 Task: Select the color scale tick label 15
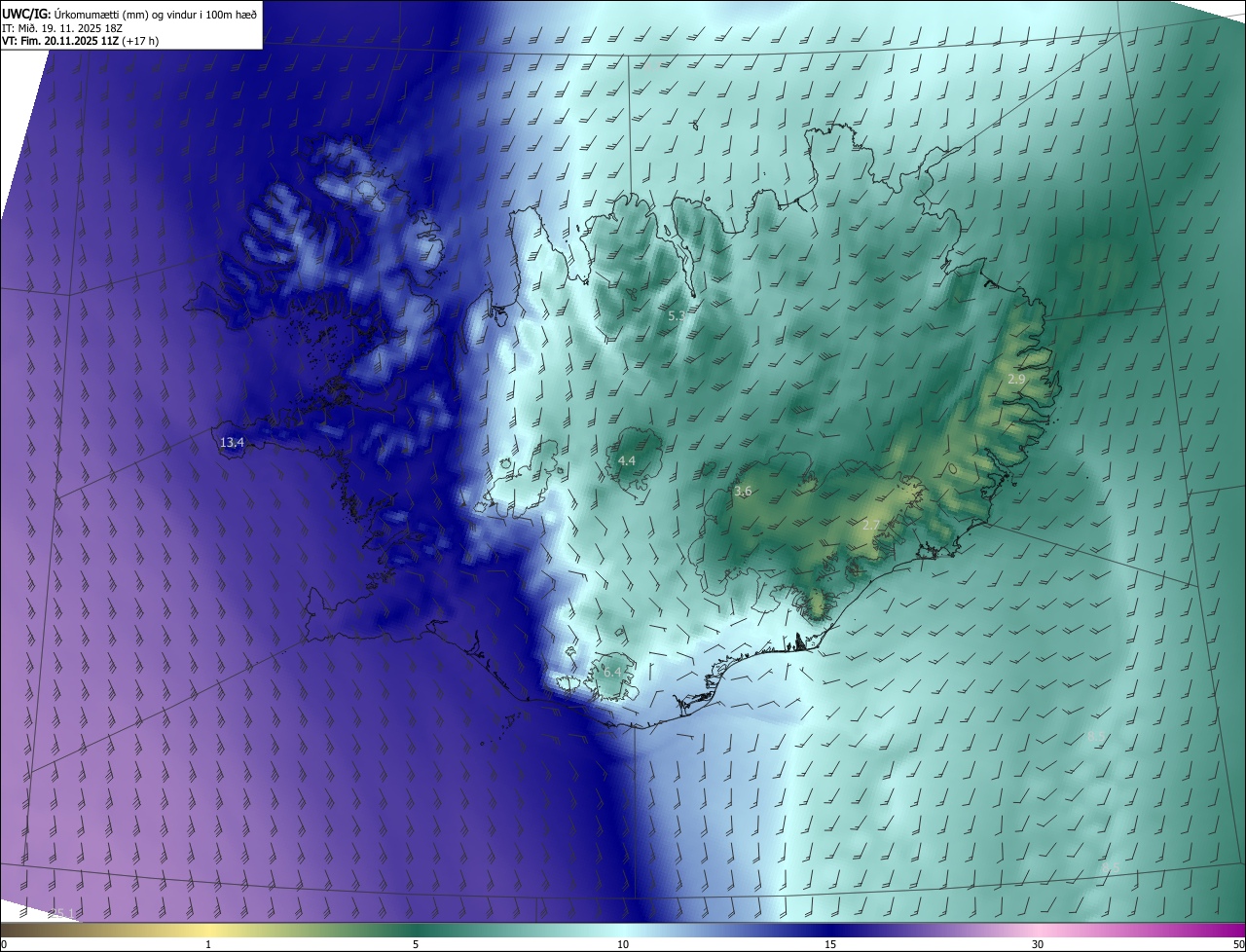click(830, 944)
